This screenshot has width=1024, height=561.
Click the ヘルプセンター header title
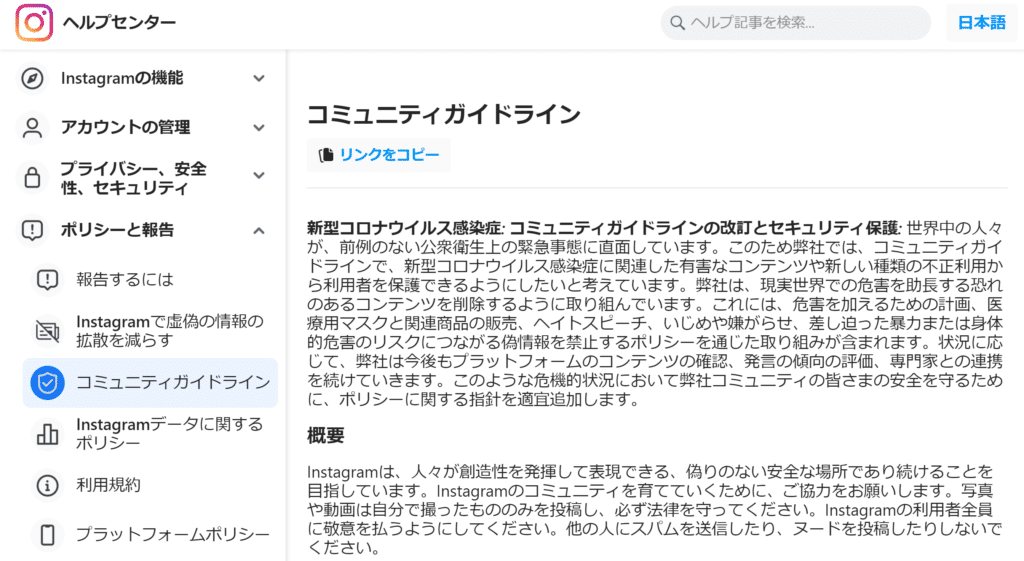(120, 23)
